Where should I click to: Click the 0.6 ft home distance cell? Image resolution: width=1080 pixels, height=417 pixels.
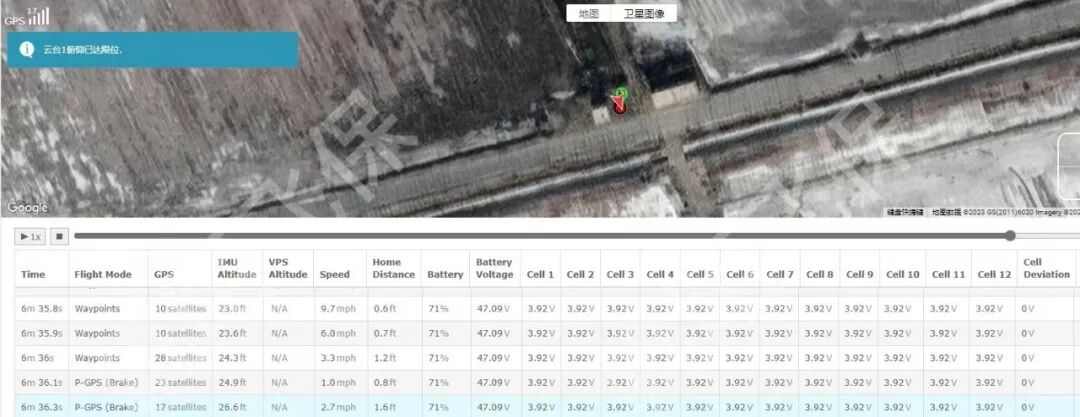384,309
